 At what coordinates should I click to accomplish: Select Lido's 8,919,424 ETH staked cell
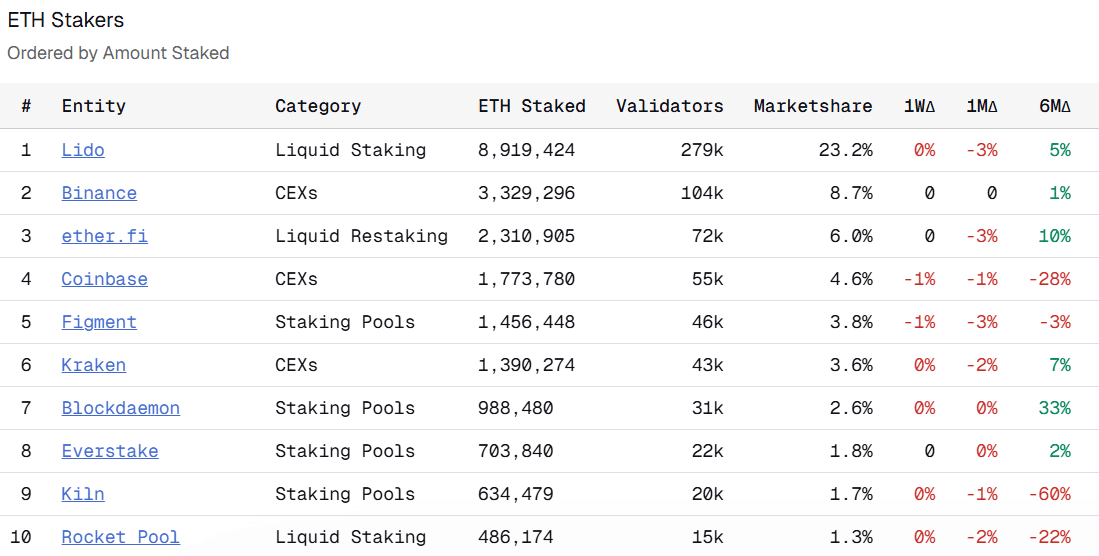point(527,150)
